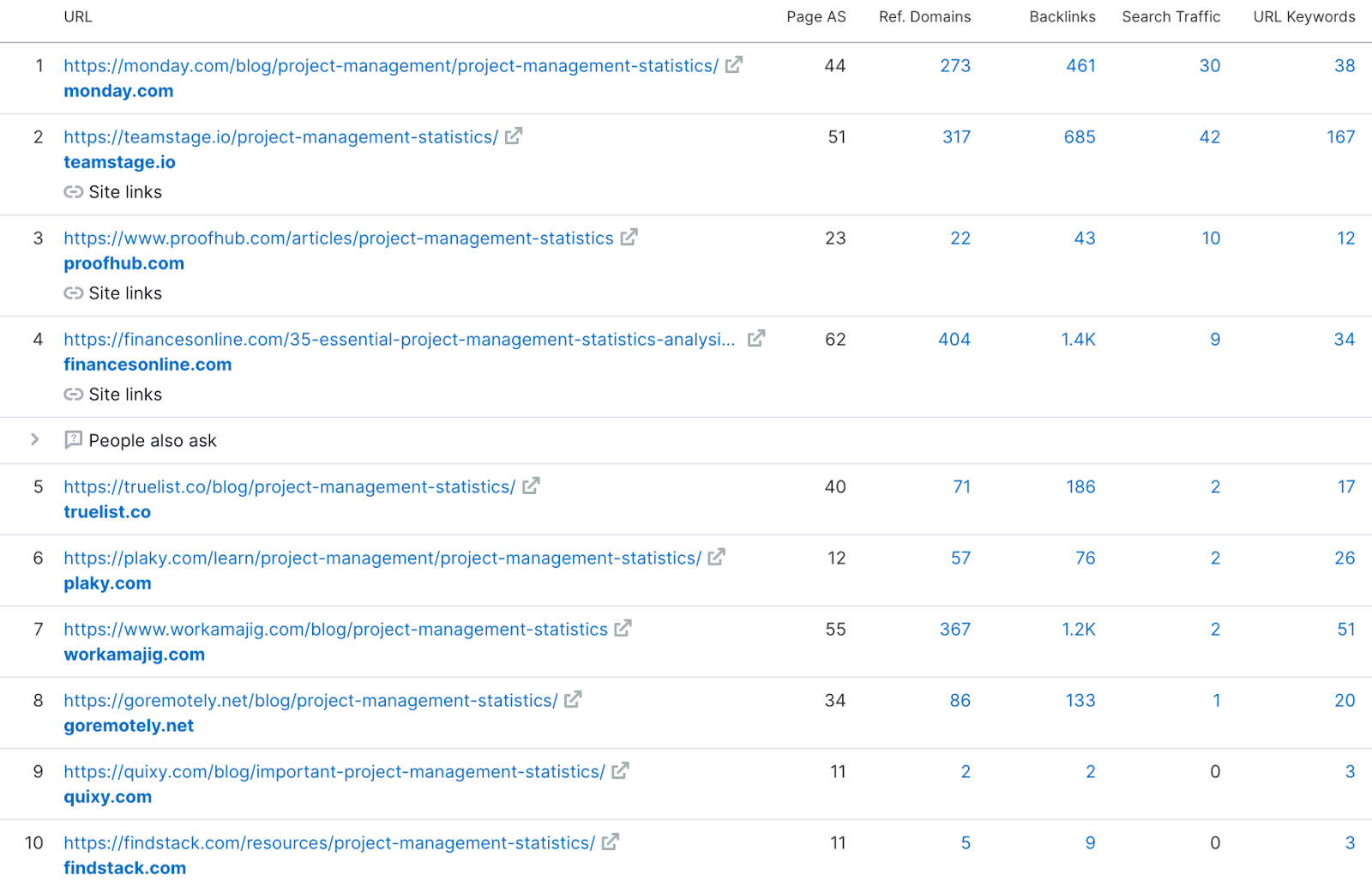Click the People also ask label

[x=153, y=441]
